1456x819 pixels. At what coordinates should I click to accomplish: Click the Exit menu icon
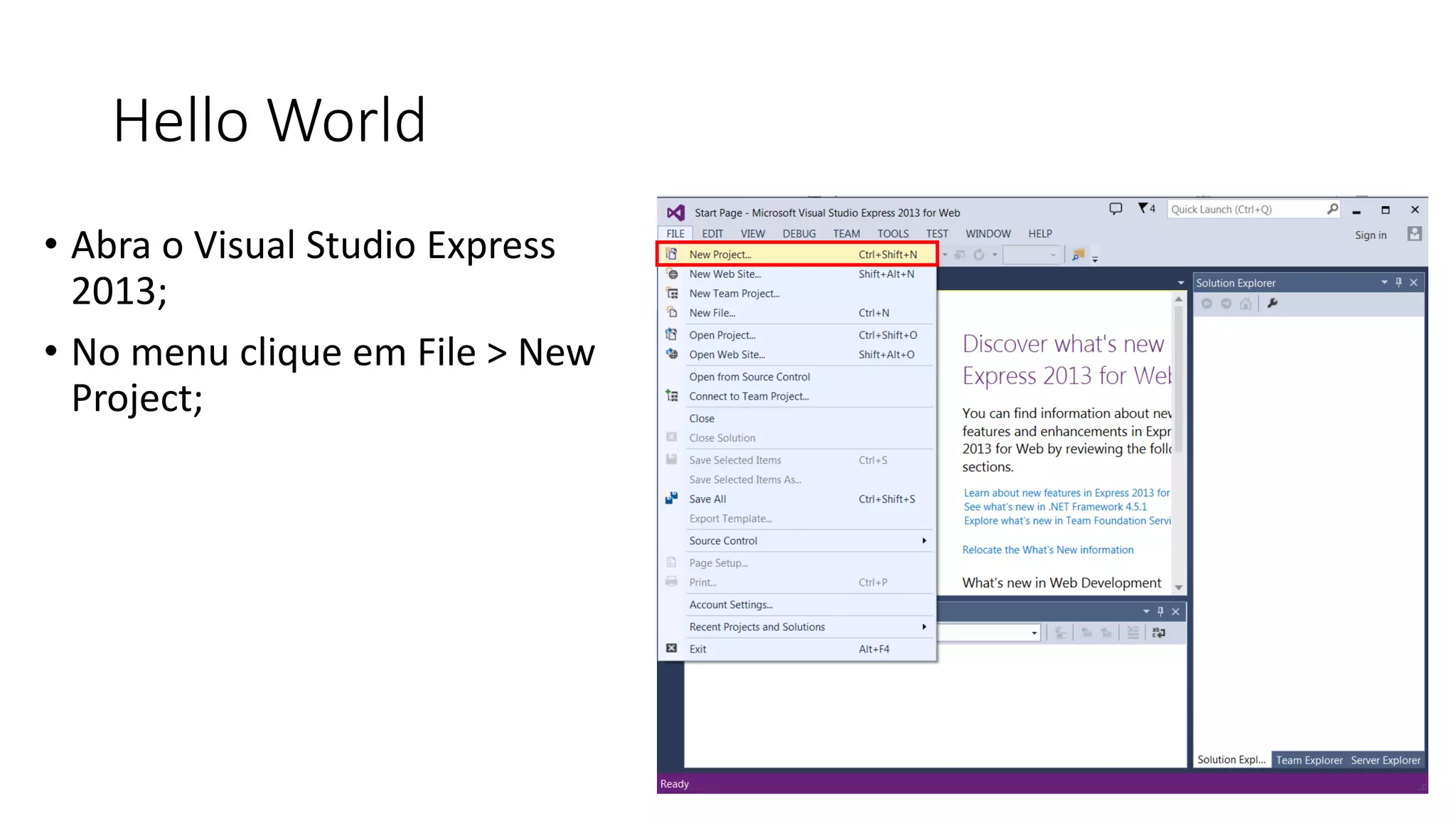click(671, 648)
